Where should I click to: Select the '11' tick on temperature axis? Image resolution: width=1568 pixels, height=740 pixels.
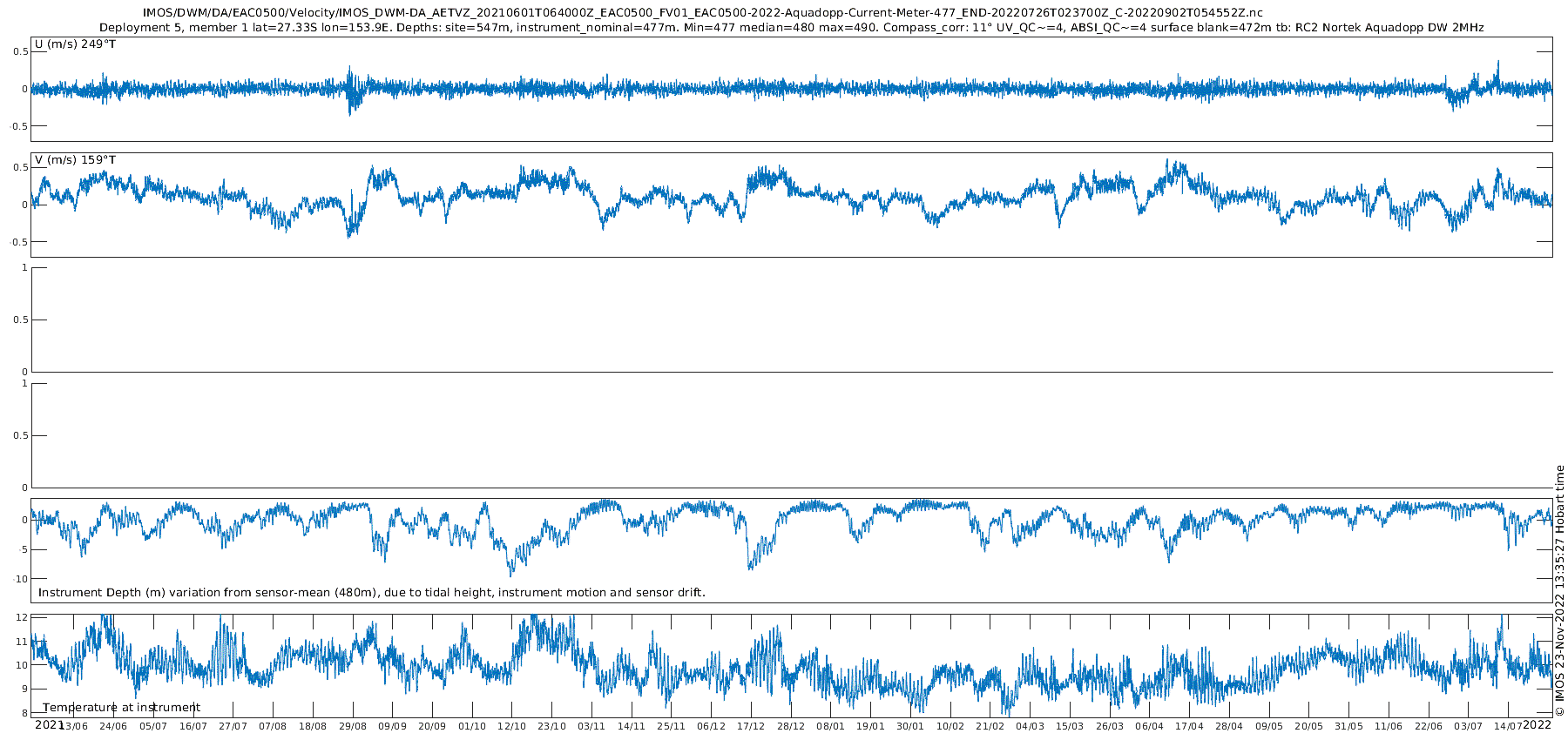click(23, 642)
